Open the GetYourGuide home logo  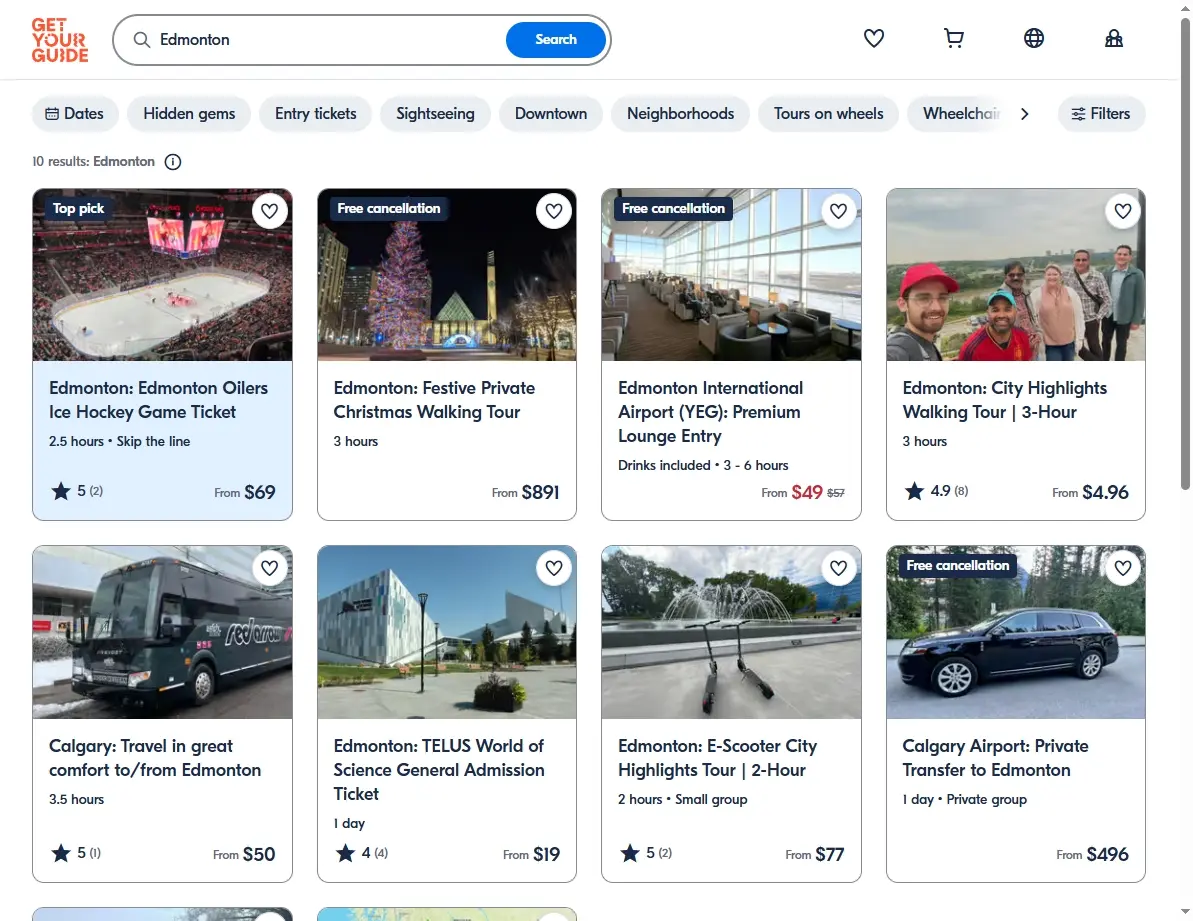[x=59, y=40]
